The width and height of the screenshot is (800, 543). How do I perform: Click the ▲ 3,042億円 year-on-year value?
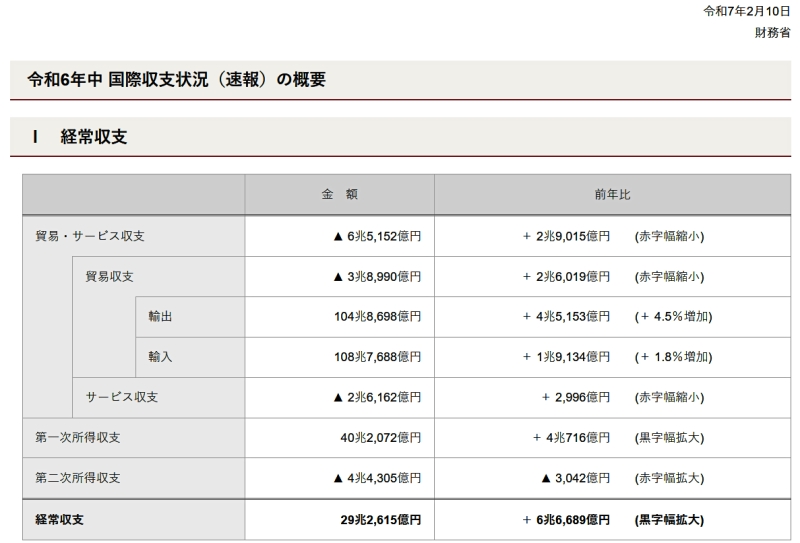(x=575, y=478)
